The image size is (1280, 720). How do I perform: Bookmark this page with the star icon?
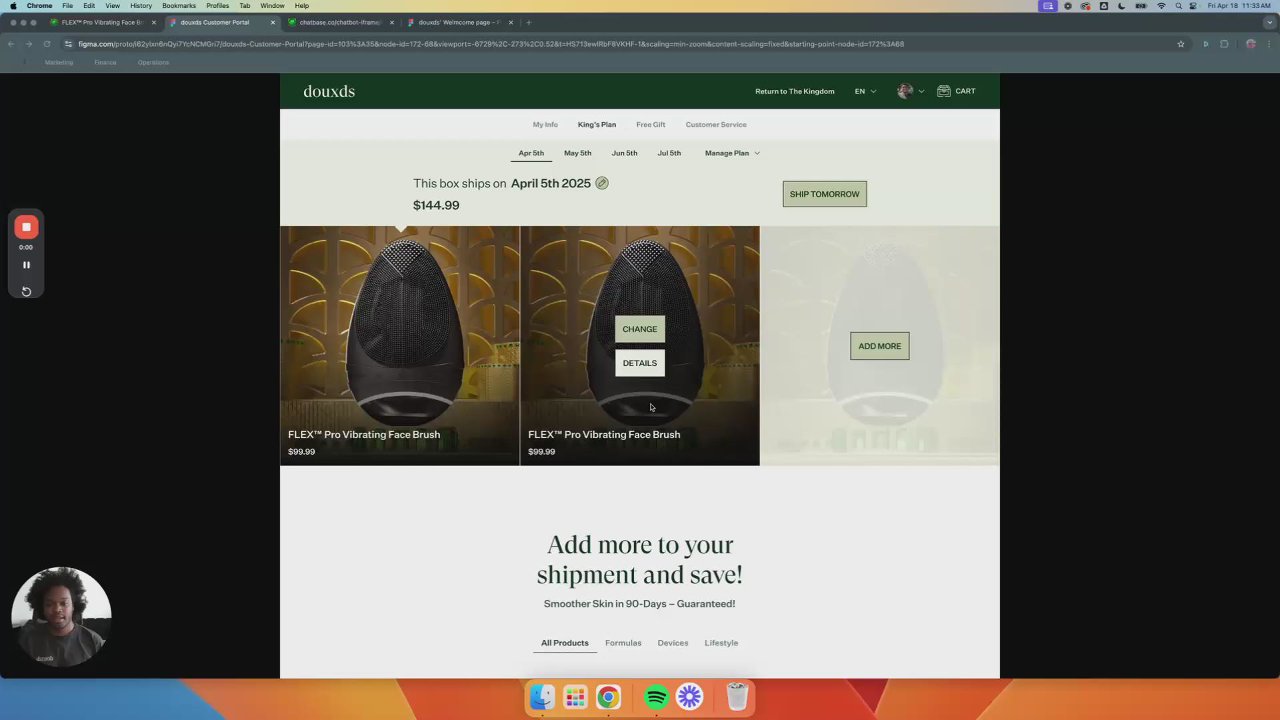pyautogui.click(x=1181, y=44)
